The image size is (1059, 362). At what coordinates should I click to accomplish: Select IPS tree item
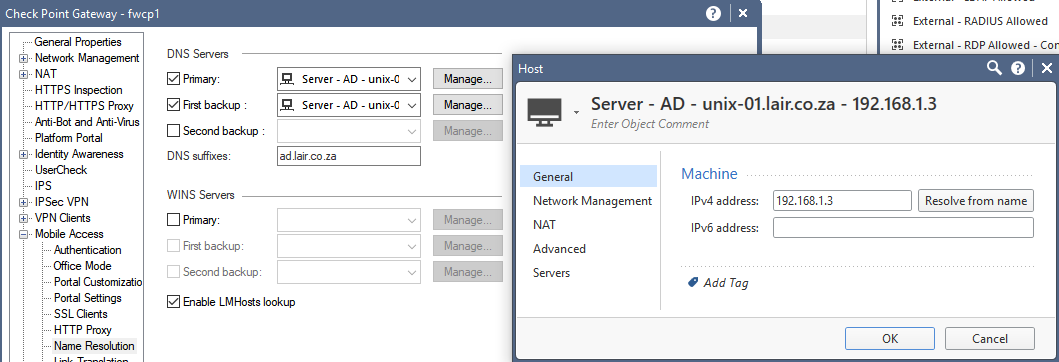click(x=43, y=186)
